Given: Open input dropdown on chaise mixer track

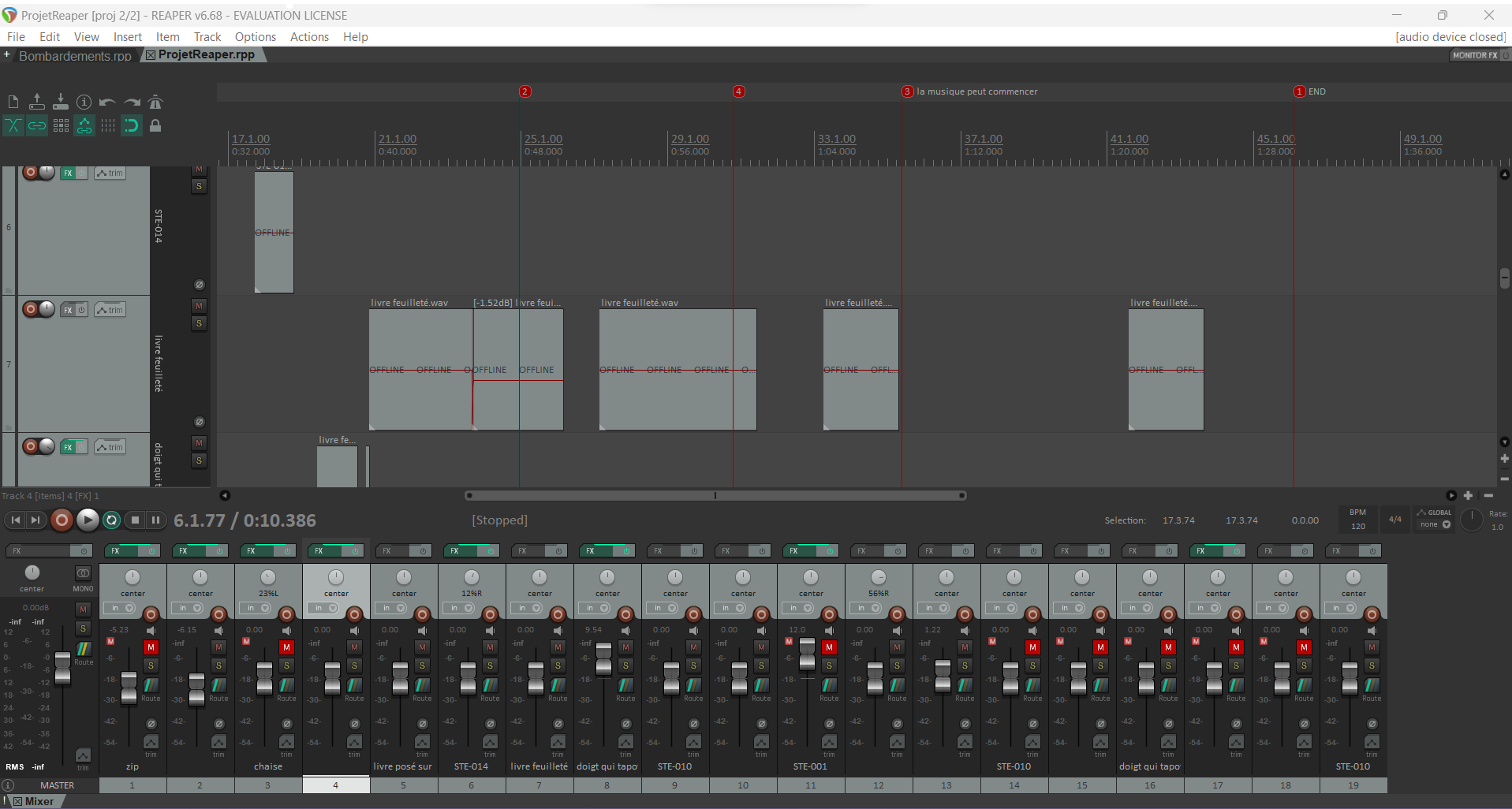Looking at the screenshot, I should pyautogui.click(x=257, y=608).
